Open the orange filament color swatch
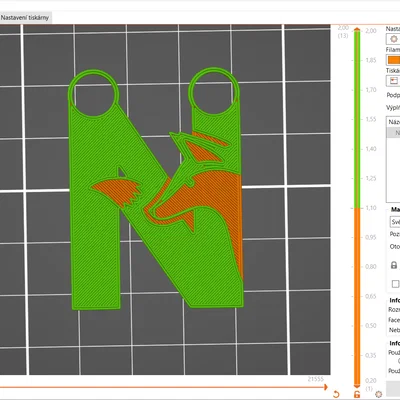 [x=394, y=60]
